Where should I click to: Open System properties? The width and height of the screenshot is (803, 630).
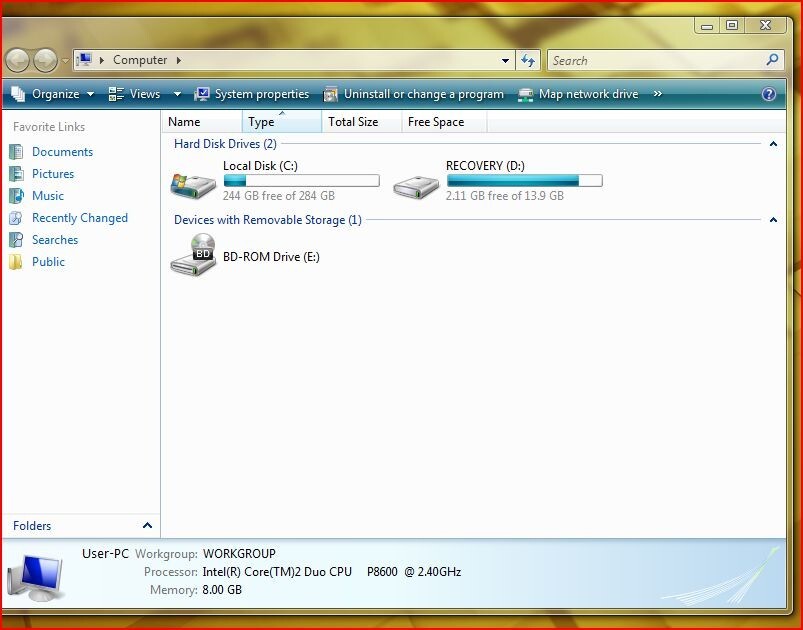(252, 94)
